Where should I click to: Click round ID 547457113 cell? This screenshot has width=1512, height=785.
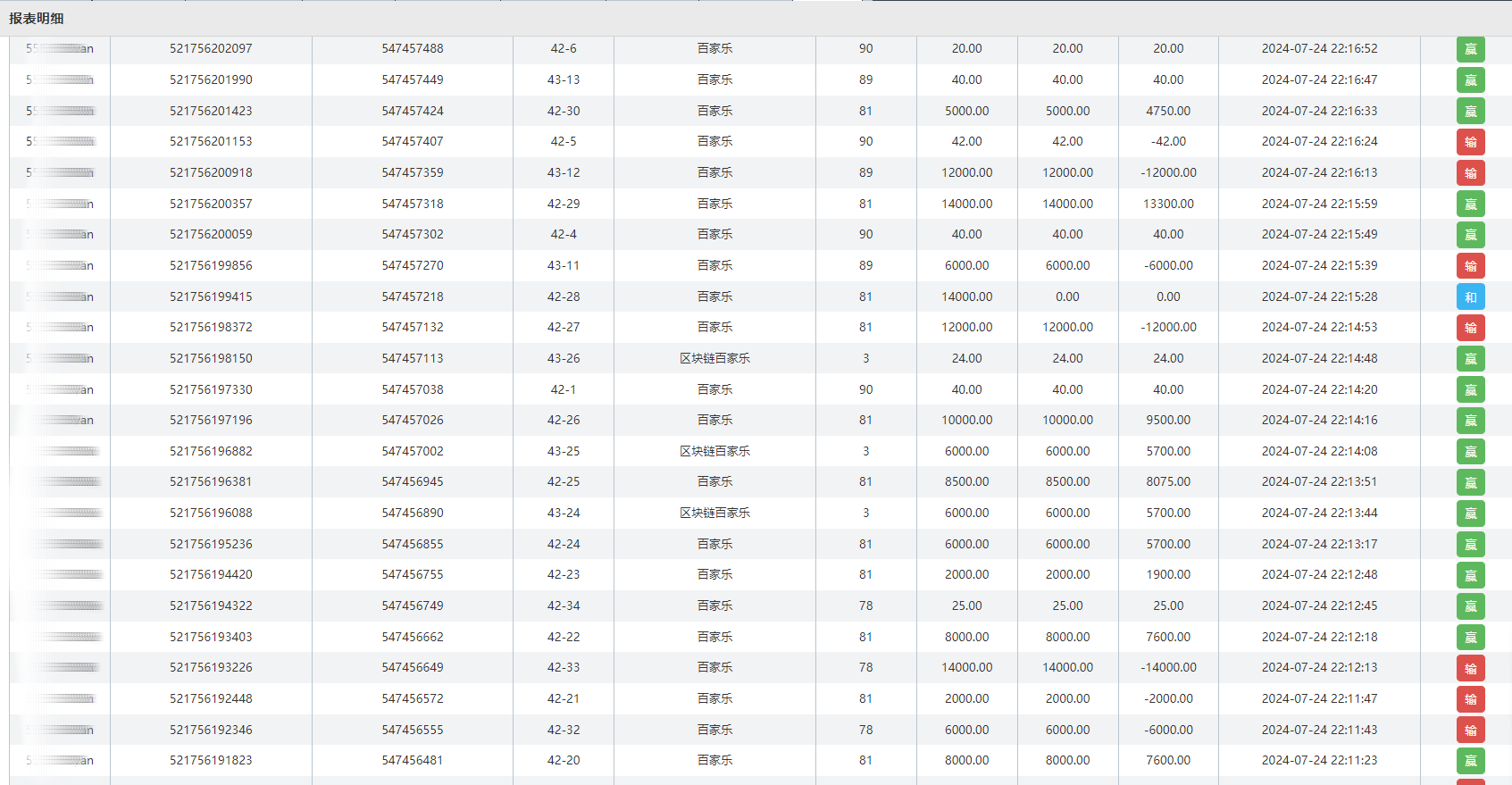(412, 358)
